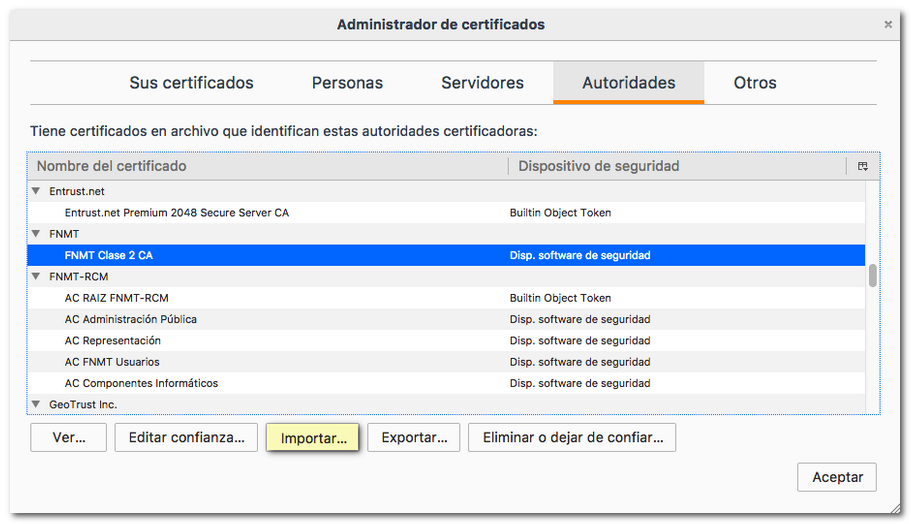Select AC FNMT Usuarios certificate row

pos(112,362)
